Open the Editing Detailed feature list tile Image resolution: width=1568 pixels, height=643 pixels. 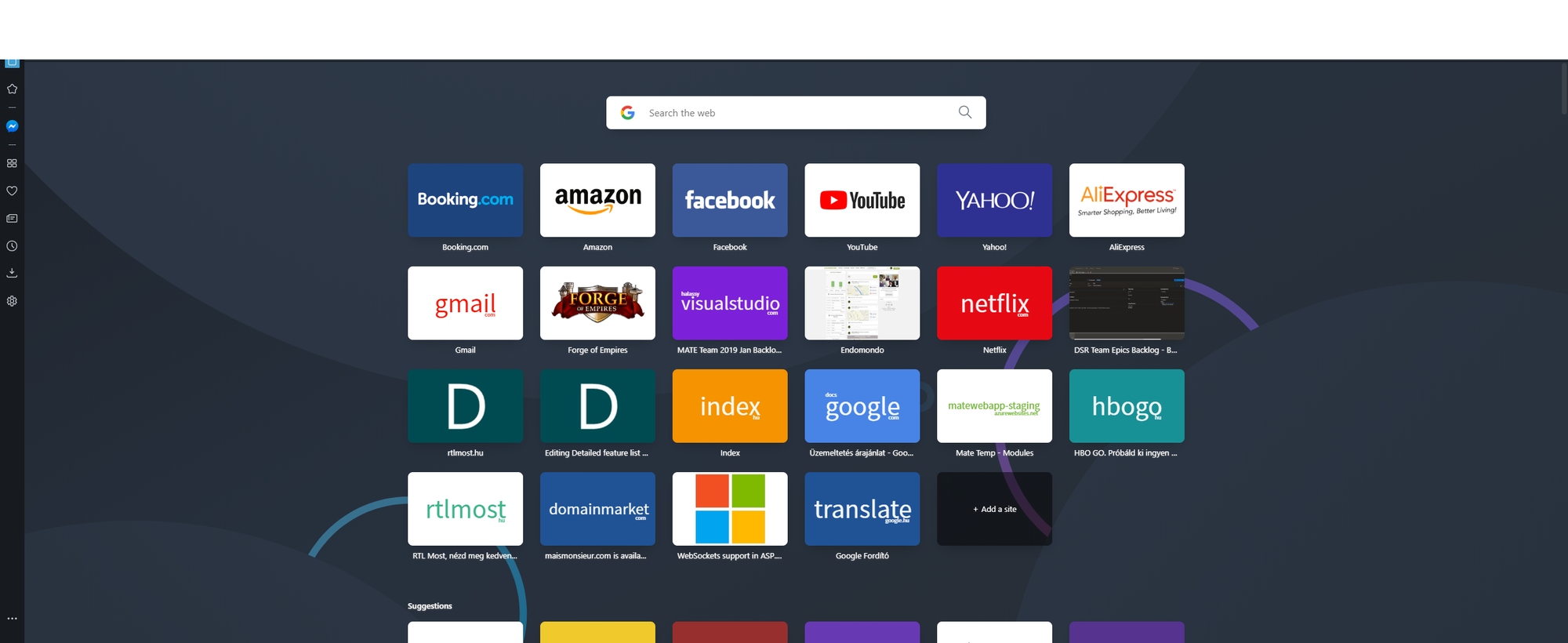point(597,406)
